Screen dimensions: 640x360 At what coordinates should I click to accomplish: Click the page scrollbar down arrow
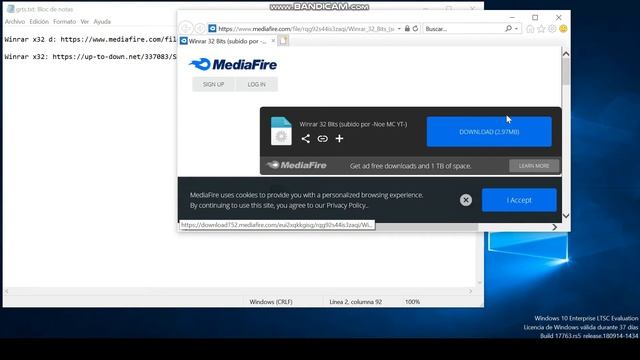click(566, 216)
